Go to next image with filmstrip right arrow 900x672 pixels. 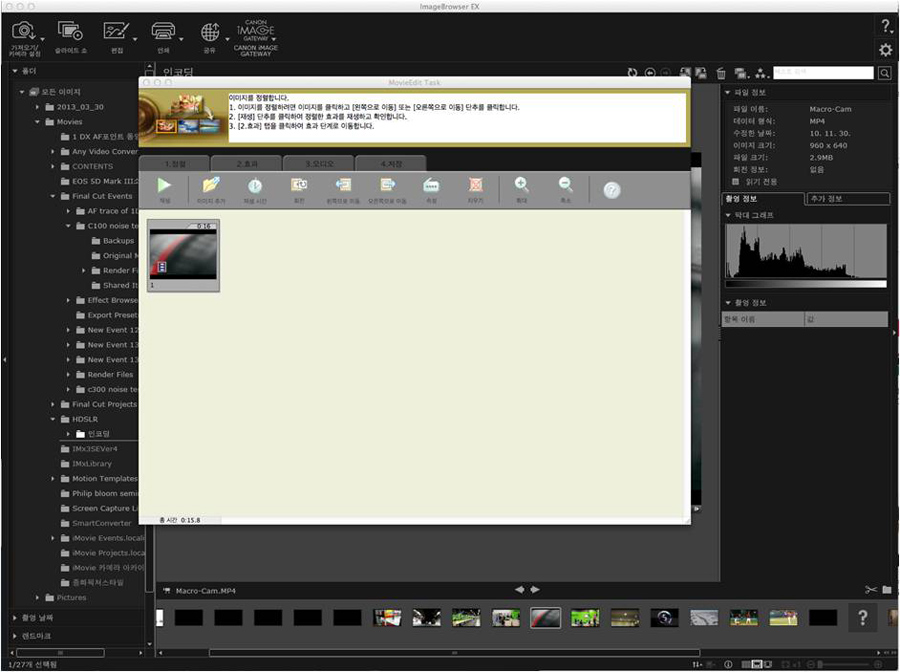[535, 590]
